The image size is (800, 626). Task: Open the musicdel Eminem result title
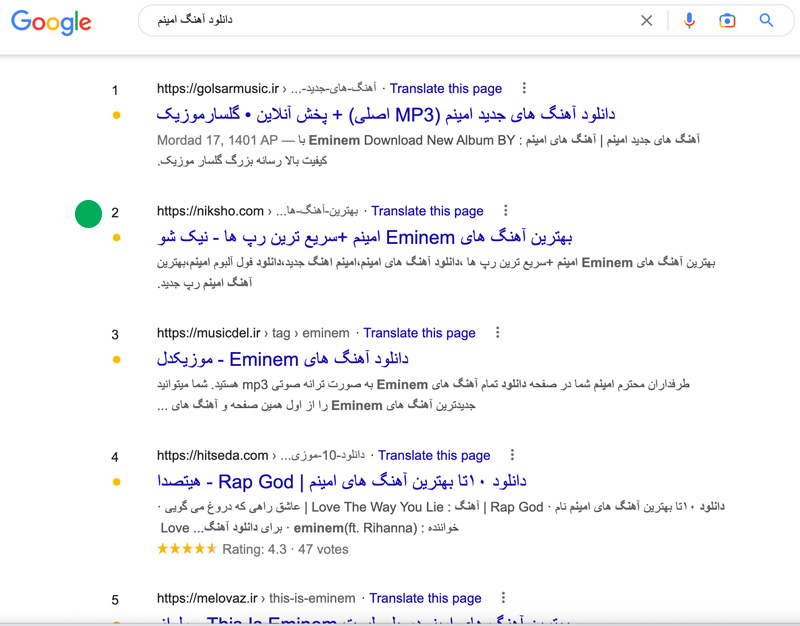[x=283, y=359]
